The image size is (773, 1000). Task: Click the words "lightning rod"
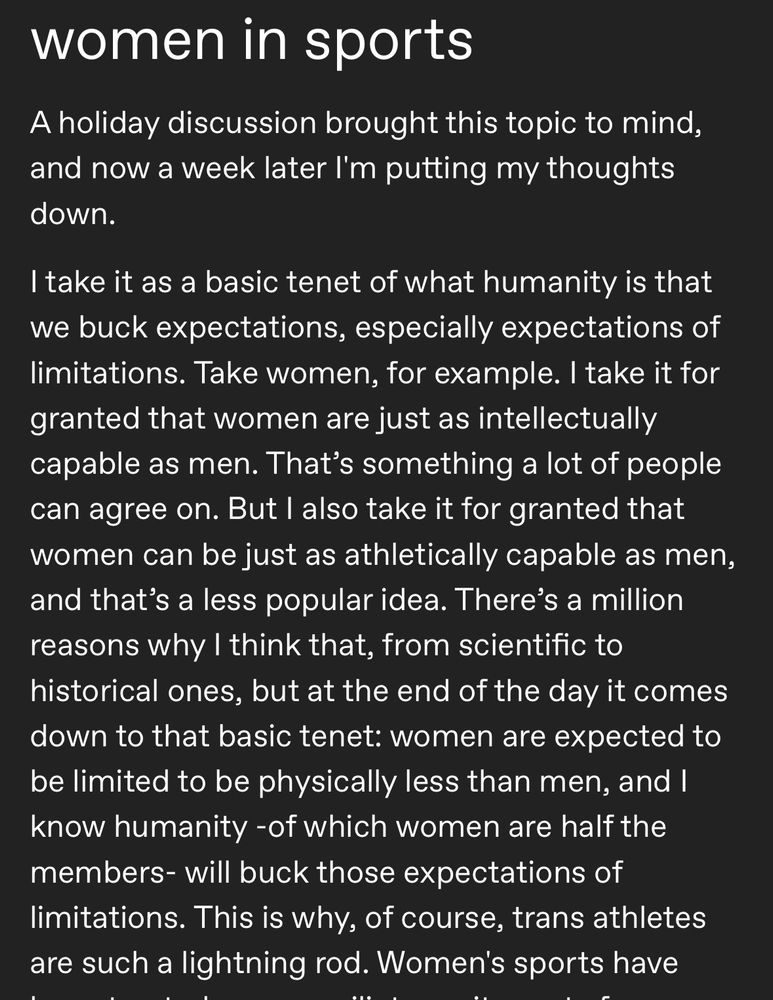coord(272,964)
